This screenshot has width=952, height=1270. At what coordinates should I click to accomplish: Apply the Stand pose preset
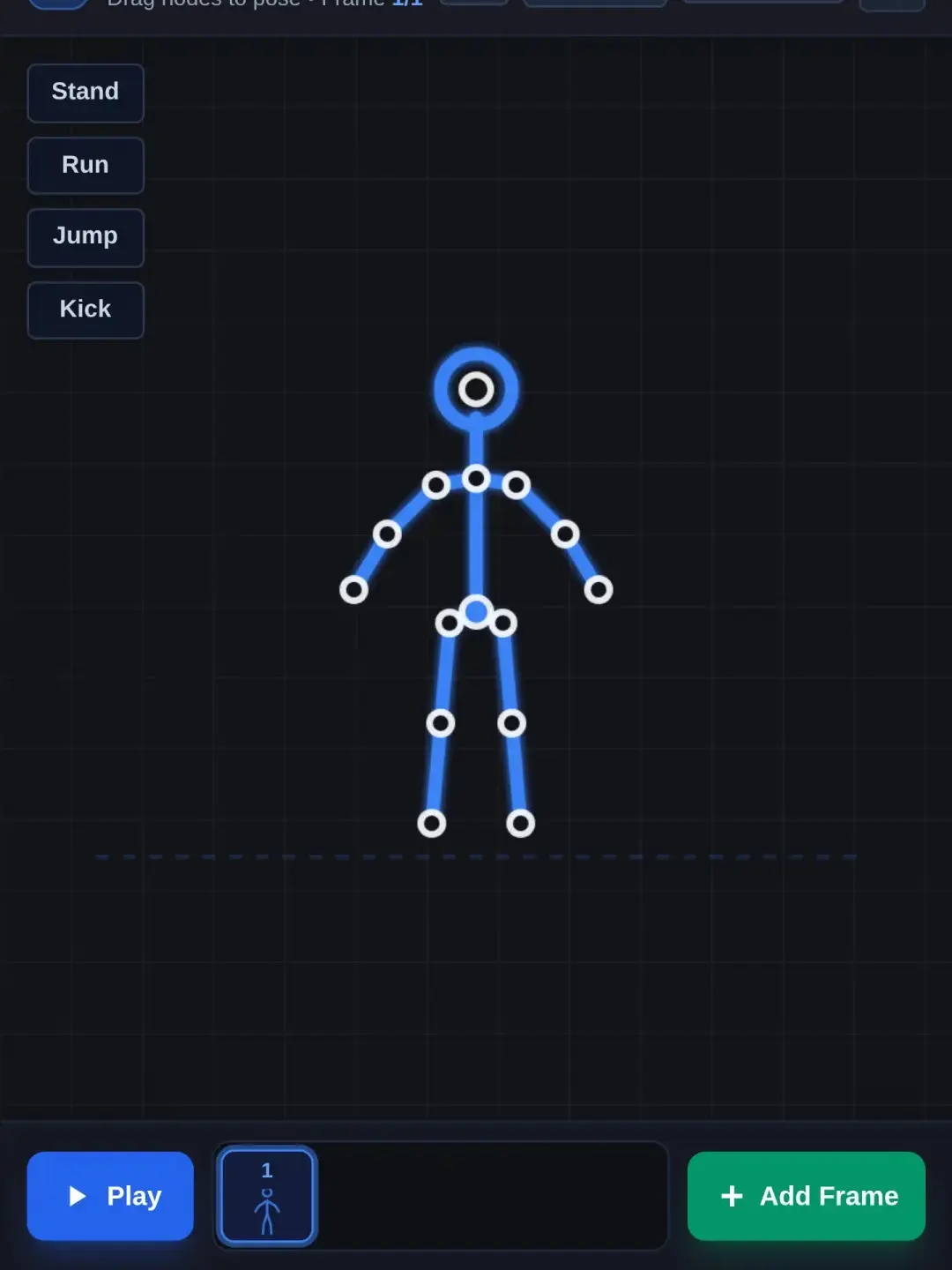pyautogui.click(x=86, y=93)
